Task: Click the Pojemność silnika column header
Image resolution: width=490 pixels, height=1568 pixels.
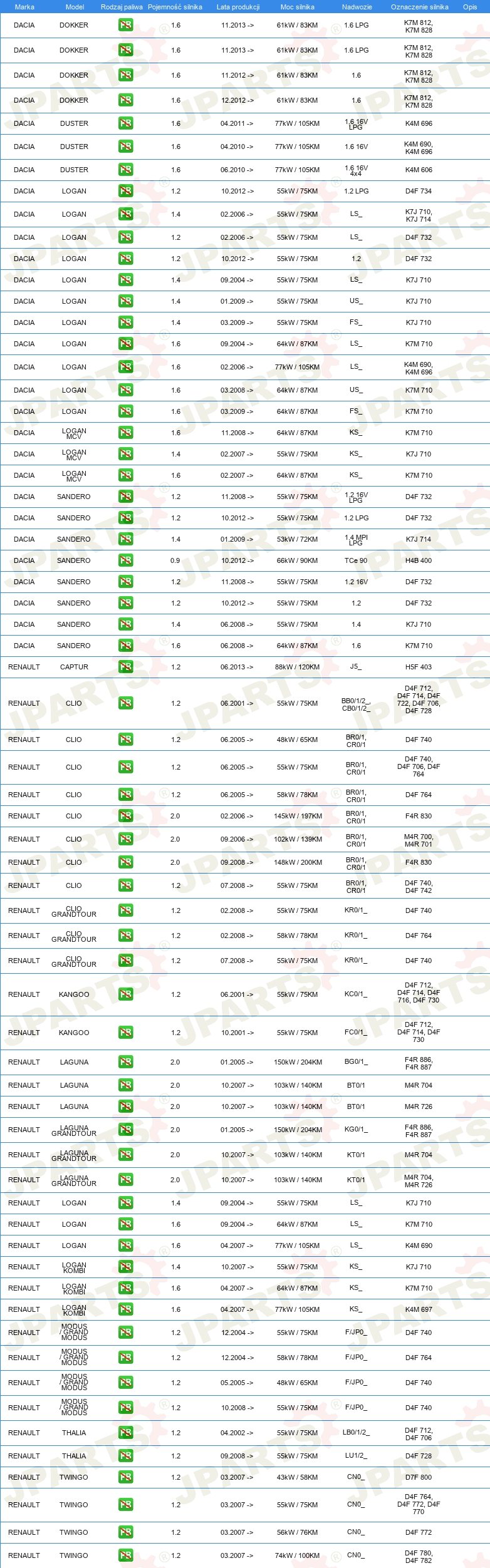Action: (x=175, y=7)
